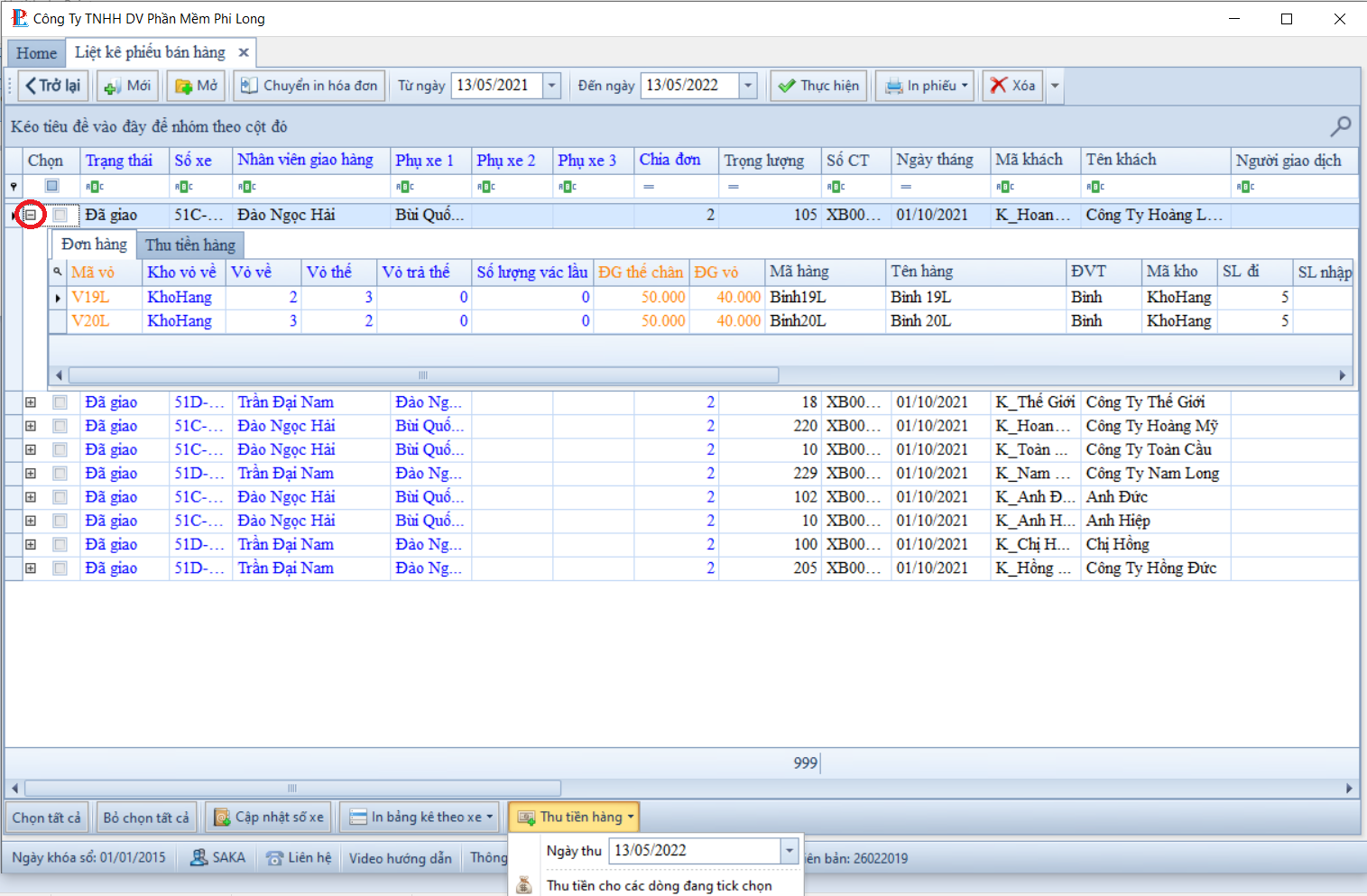Click the Chia đơn equals filter icon
Viewport: 1367px width, 896px height.
click(648, 187)
